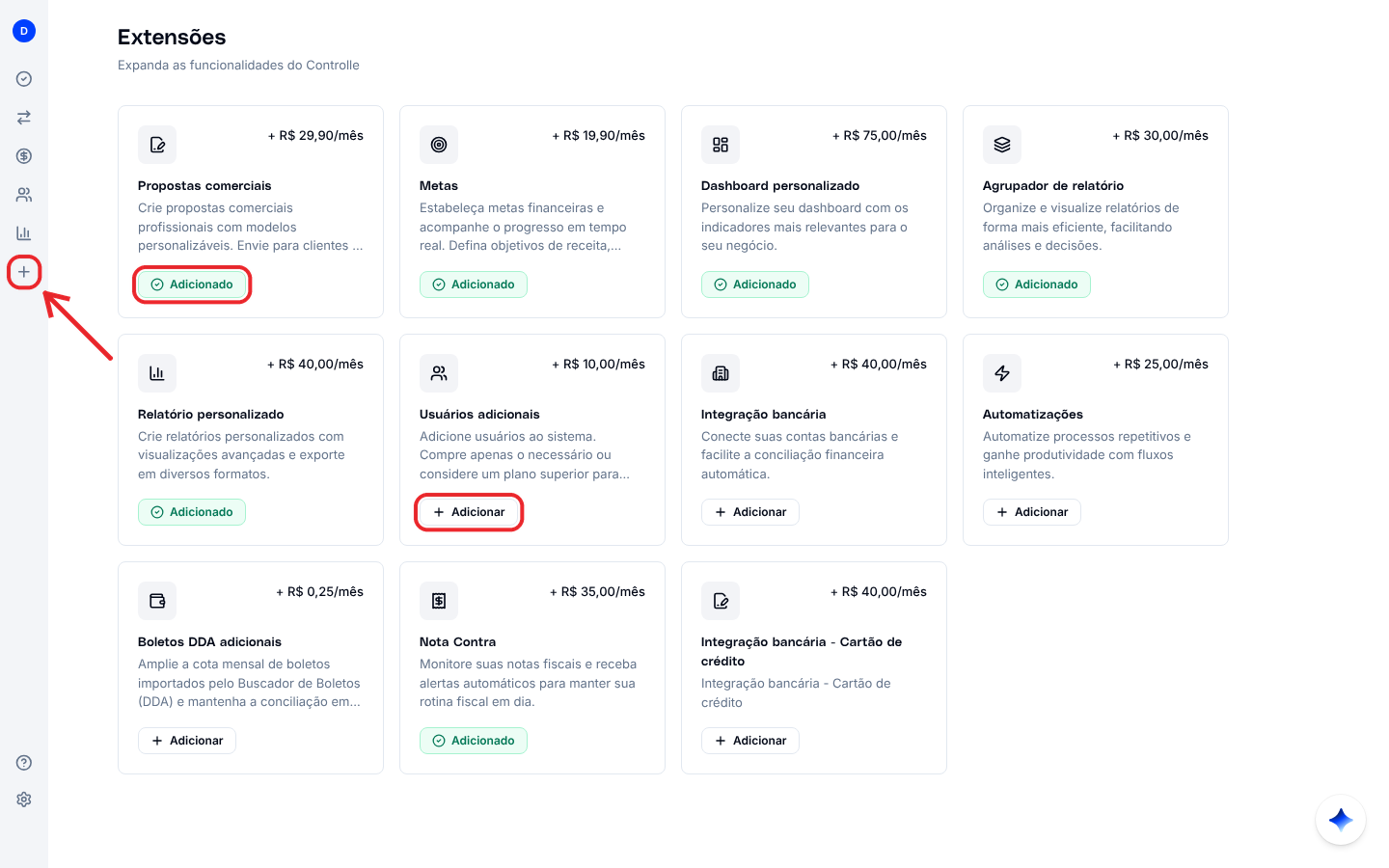Add the Automatizações extension
Viewport: 1389px width, 868px height.
pyautogui.click(x=1032, y=512)
